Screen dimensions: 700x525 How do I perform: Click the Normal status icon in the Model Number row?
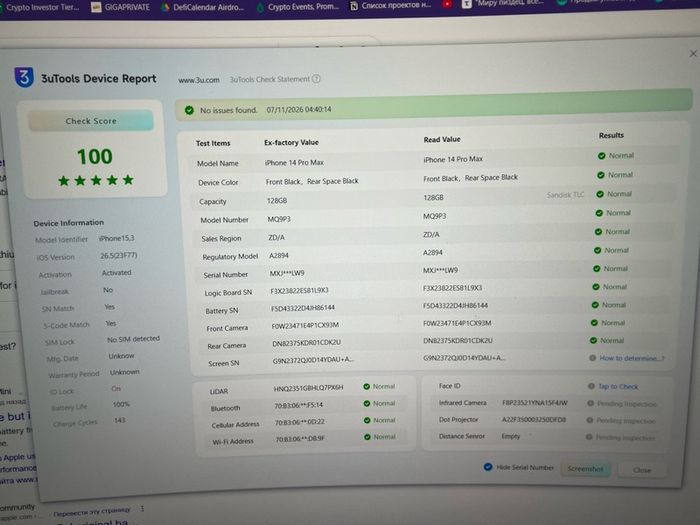pos(599,213)
